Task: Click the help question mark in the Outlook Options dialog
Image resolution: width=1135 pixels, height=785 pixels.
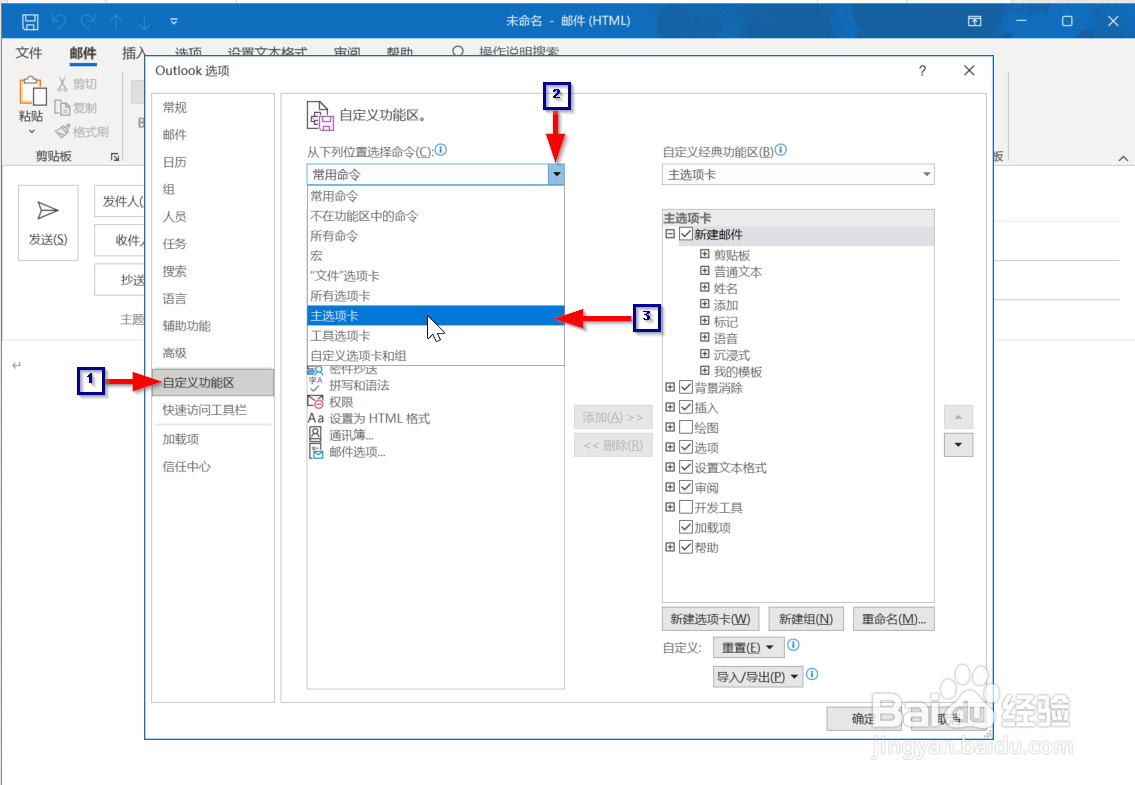Action: point(922,70)
